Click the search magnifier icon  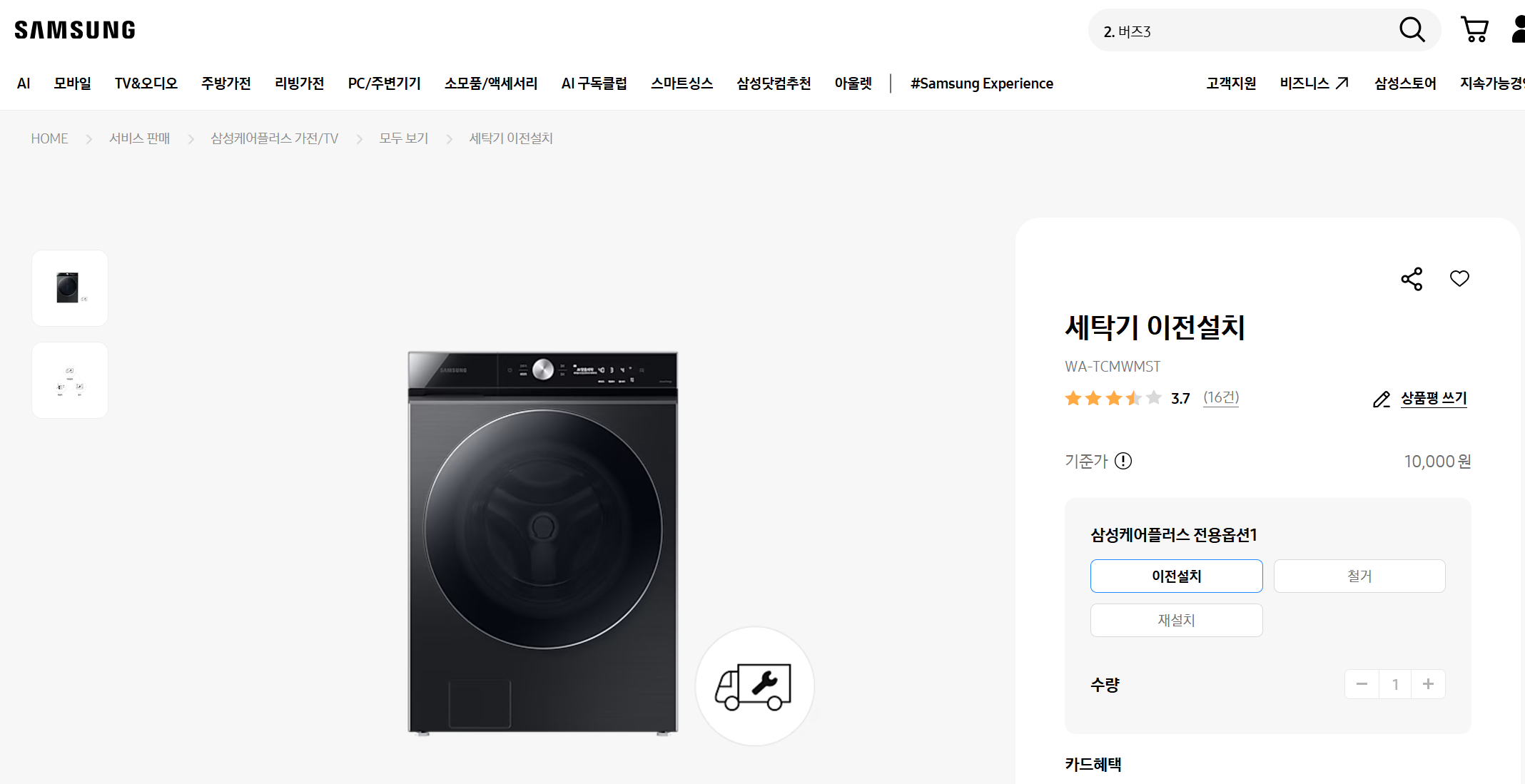(x=1412, y=30)
